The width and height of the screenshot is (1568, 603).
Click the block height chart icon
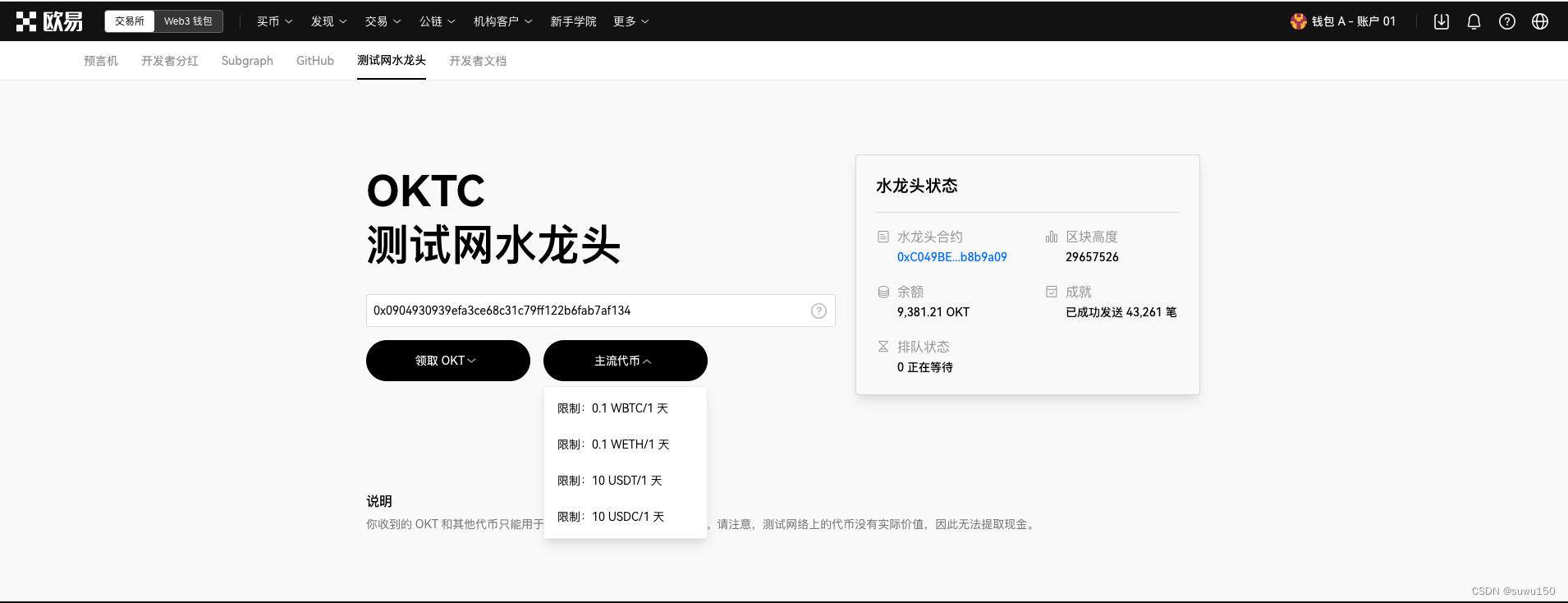pyautogui.click(x=1052, y=237)
